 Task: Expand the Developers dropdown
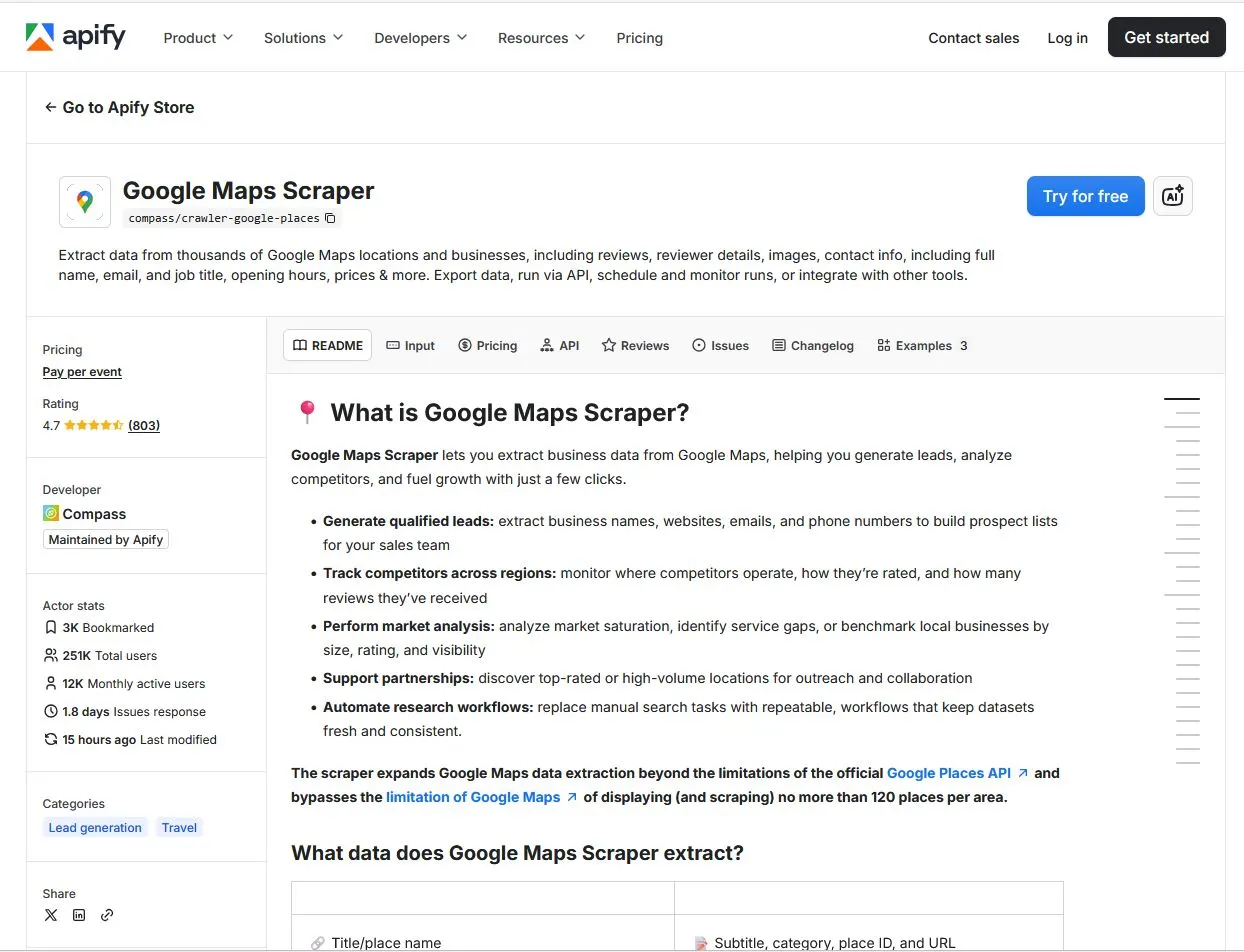pyautogui.click(x=420, y=38)
